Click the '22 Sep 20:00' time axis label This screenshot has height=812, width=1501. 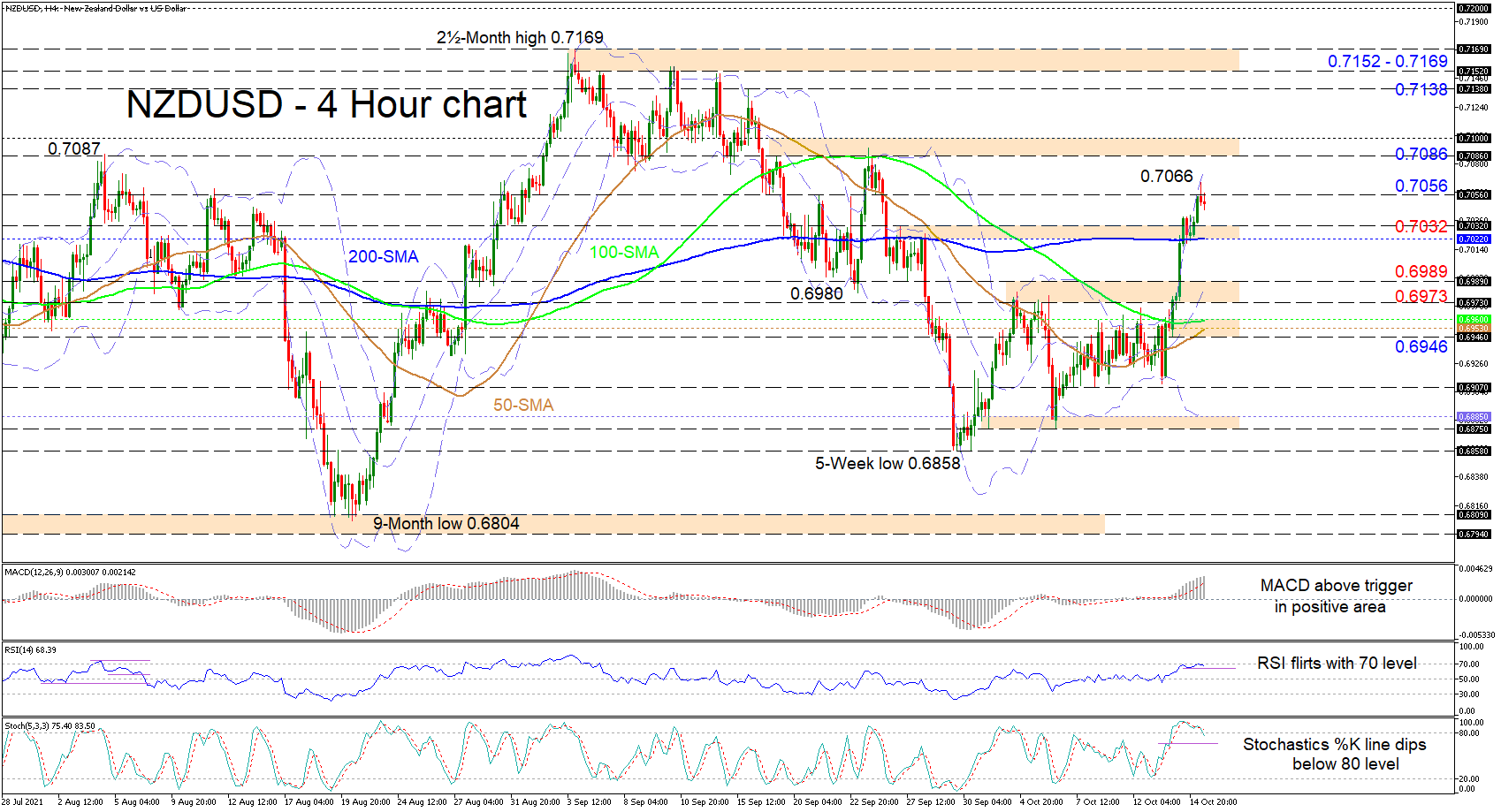(874, 802)
